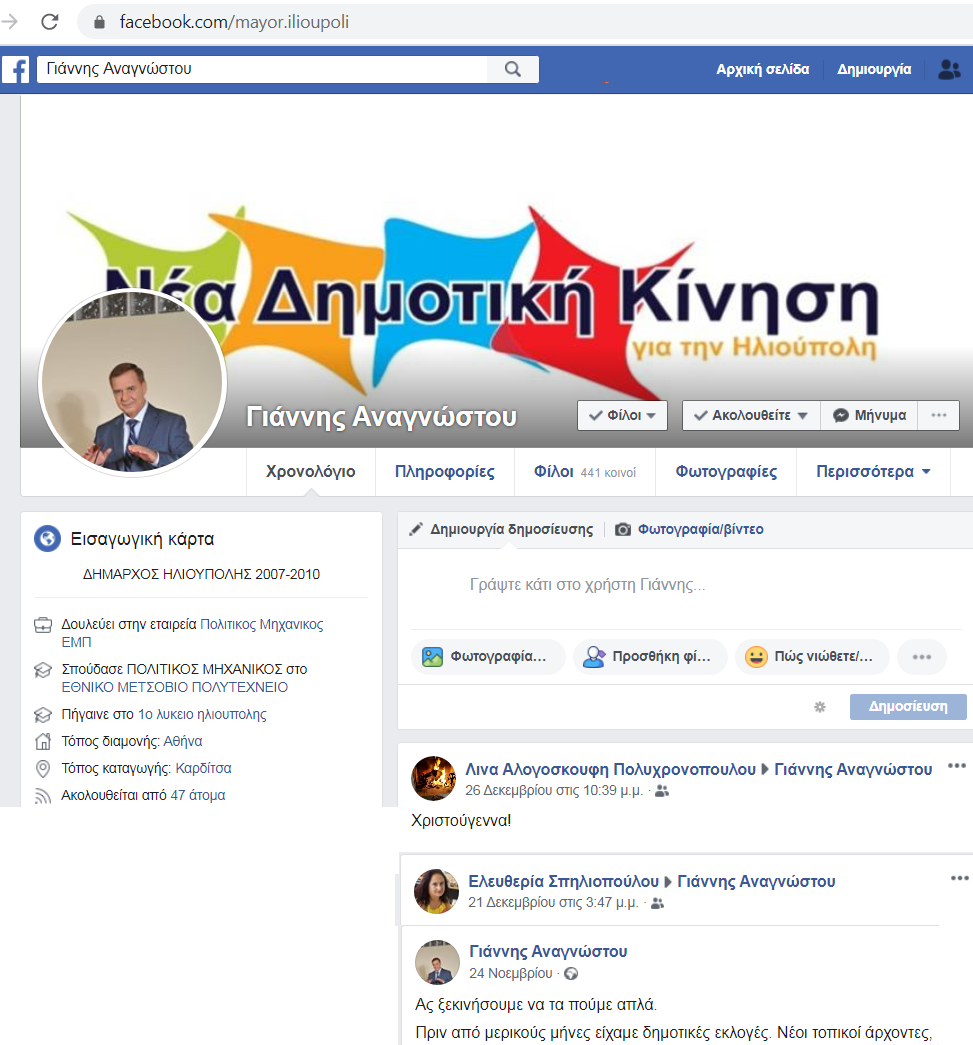Click the avatar in the 24 Νοεμβρίου shared post
Image resolution: width=973 pixels, height=1045 pixels.
click(437, 962)
